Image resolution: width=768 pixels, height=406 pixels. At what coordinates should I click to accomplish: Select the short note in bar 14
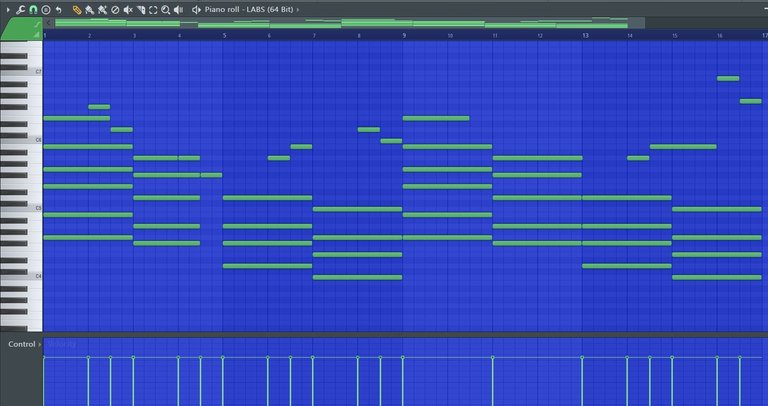[x=638, y=158]
